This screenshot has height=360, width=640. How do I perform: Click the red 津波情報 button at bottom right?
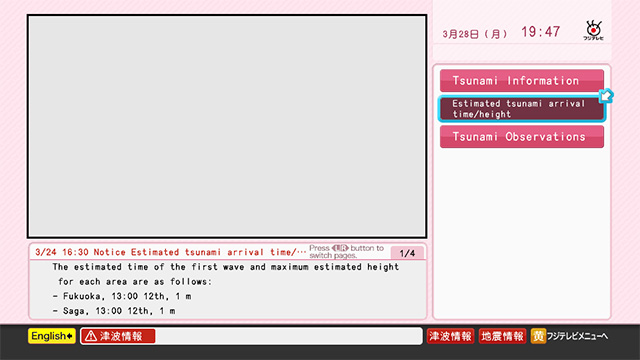click(450, 336)
